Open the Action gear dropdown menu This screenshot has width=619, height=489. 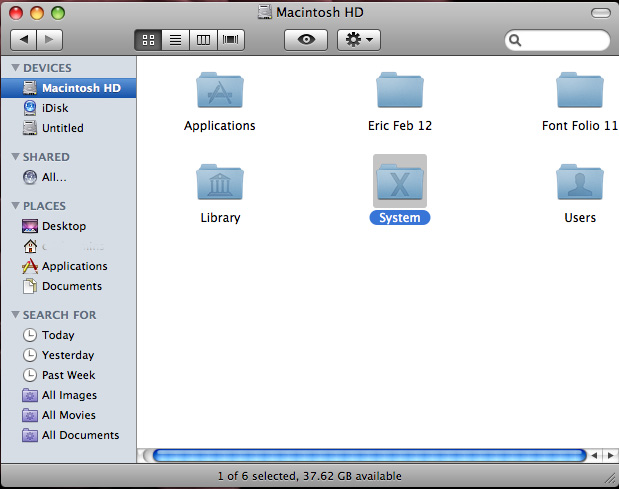pos(359,40)
